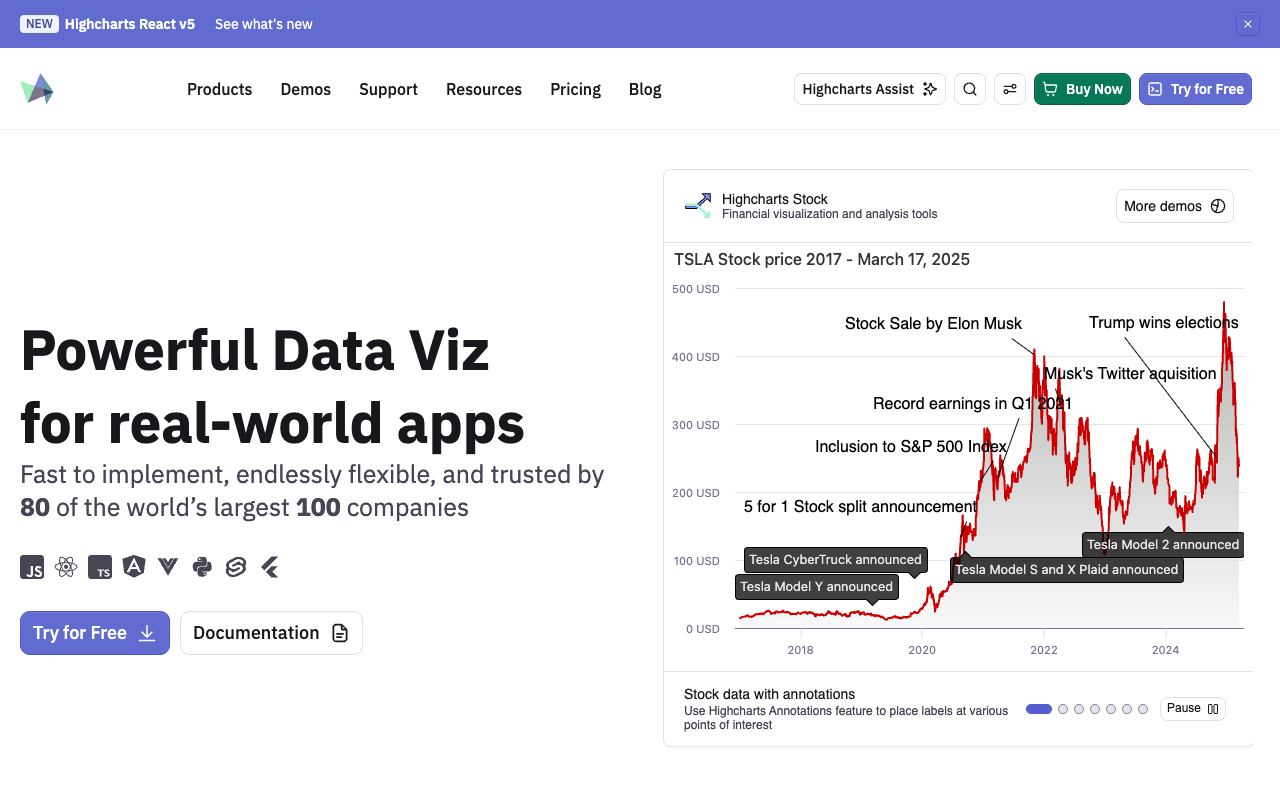Click the More demos button
Screen dimensions: 1280x800
click(1175, 206)
